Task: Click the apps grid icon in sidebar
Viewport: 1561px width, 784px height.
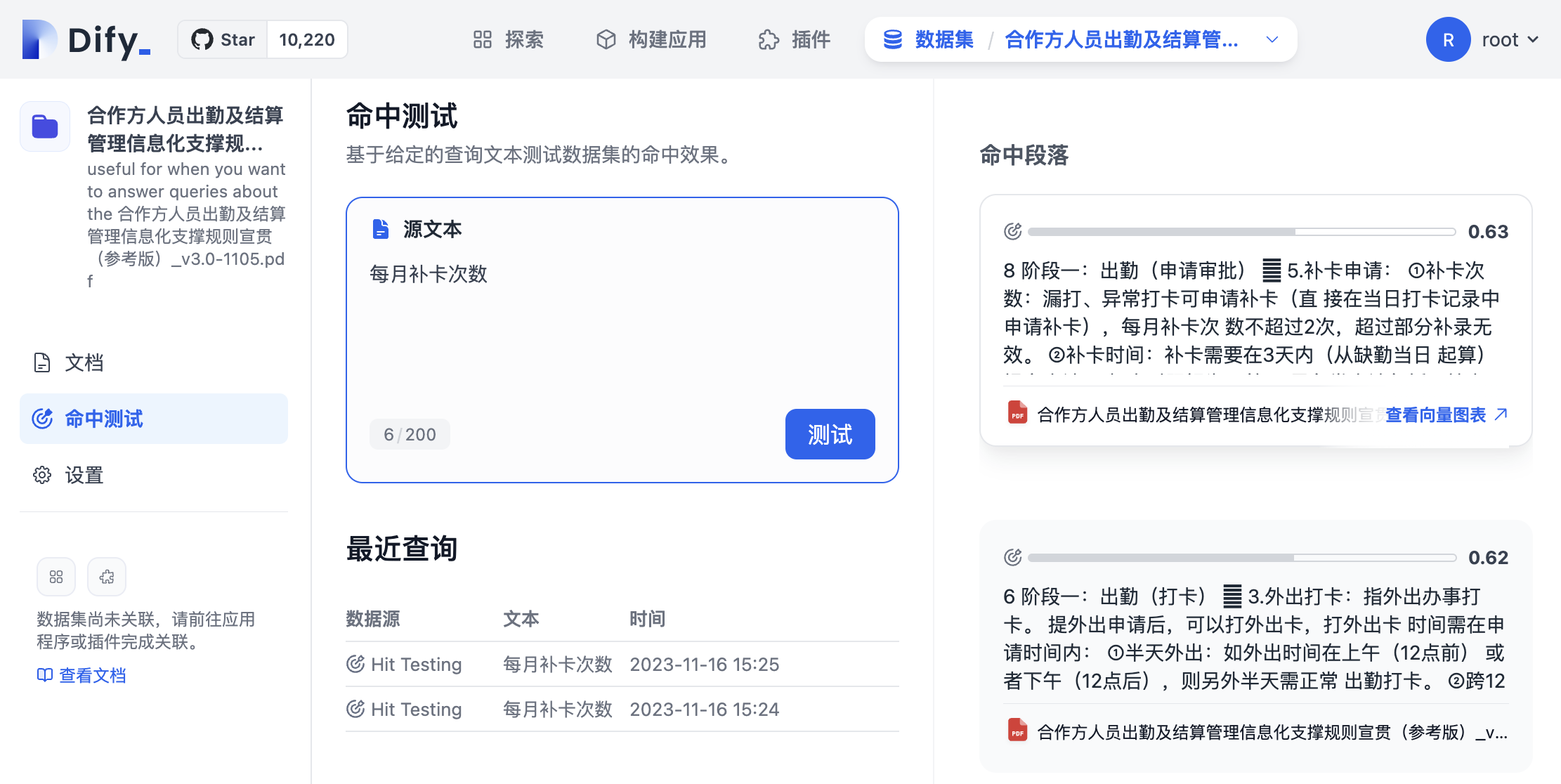Action: click(56, 577)
